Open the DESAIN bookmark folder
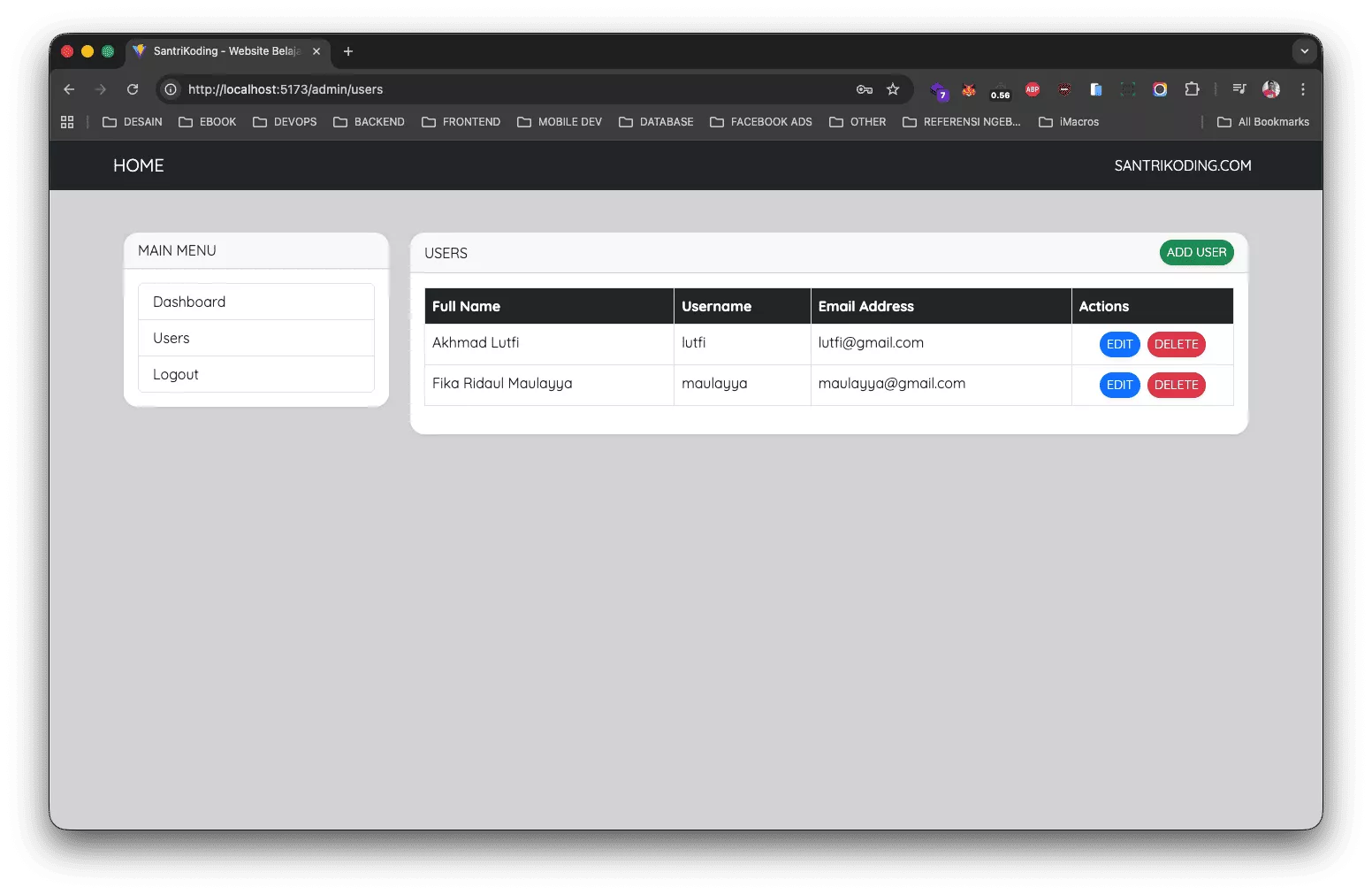1372x895 pixels. pos(133,122)
